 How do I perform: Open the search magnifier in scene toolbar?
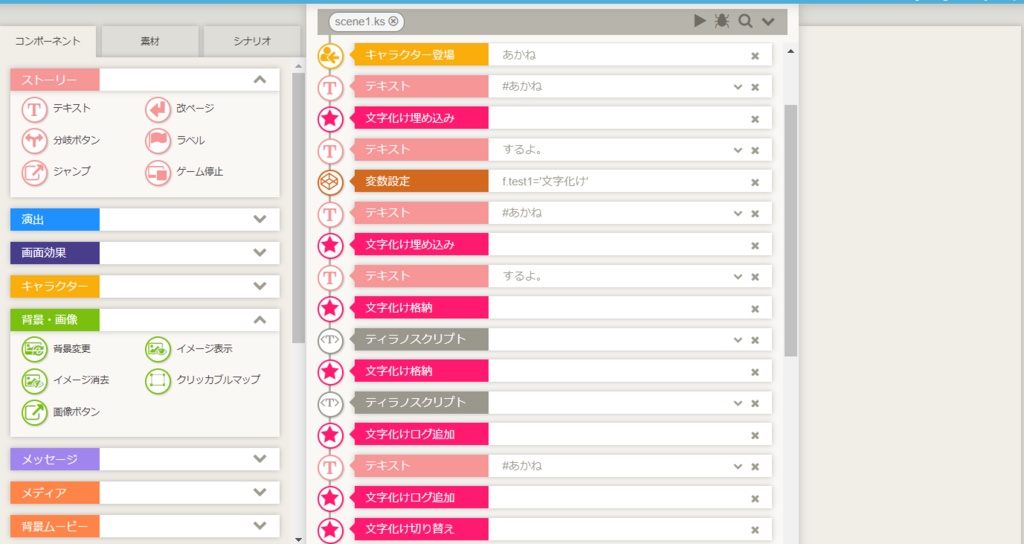pos(745,21)
